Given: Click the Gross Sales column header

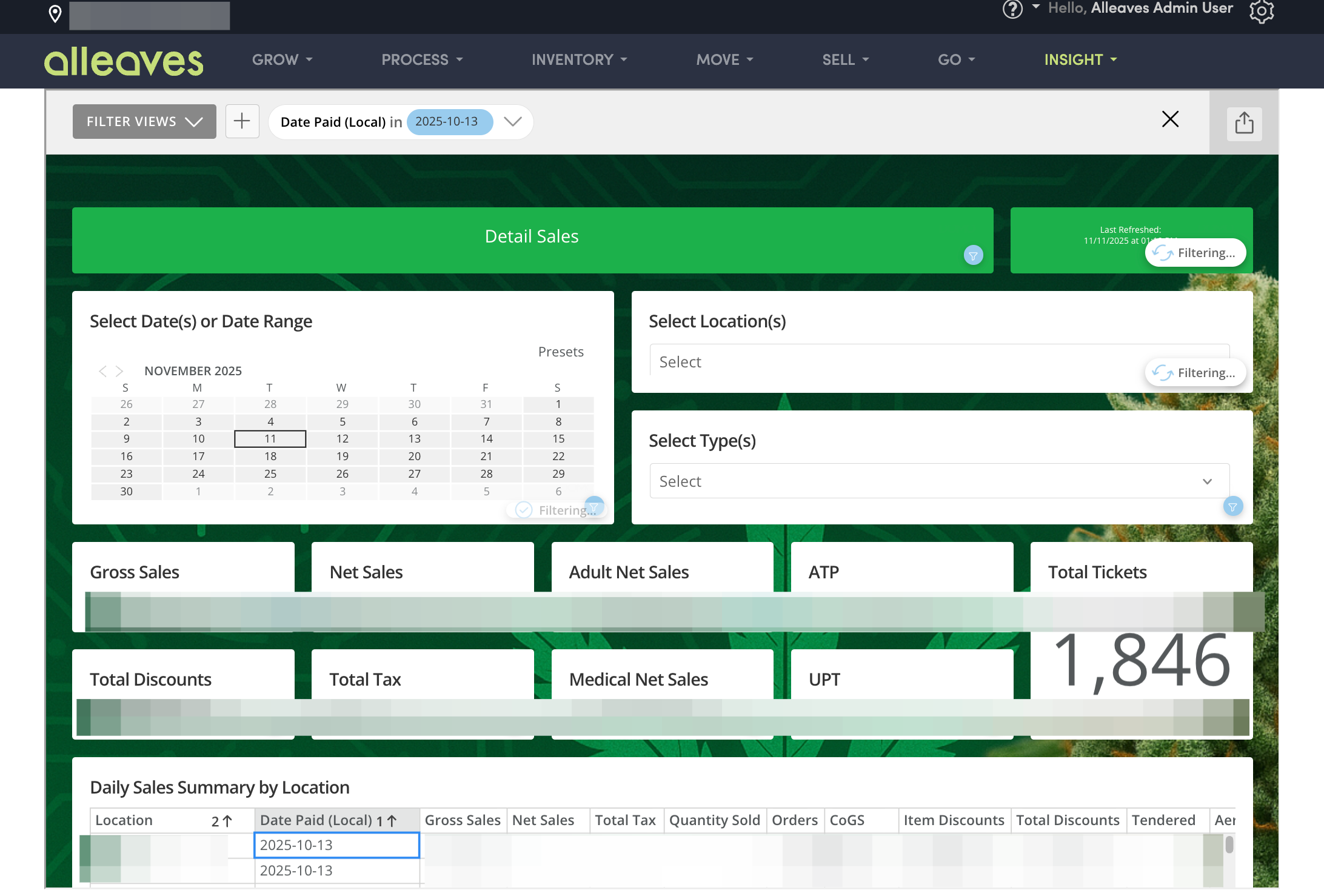Looking at the screenshot, I should pyautogui.click(x=463, y=820).
